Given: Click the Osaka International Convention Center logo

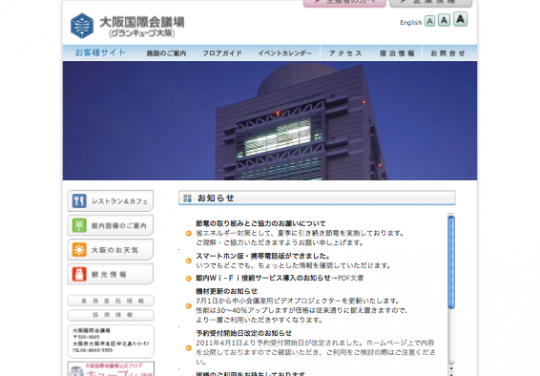Looking at the screenshot, I should (127, 26).
